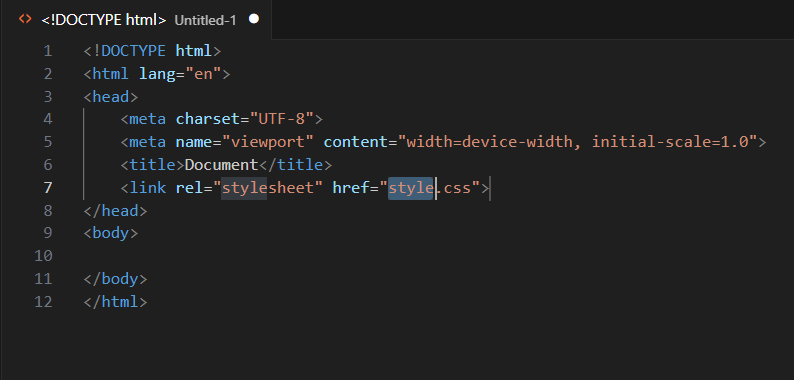794x380 pixels.
Task: Select the <!DOCTYPE html> Untitled-1 tab
Action: click(x=136, y=20)
